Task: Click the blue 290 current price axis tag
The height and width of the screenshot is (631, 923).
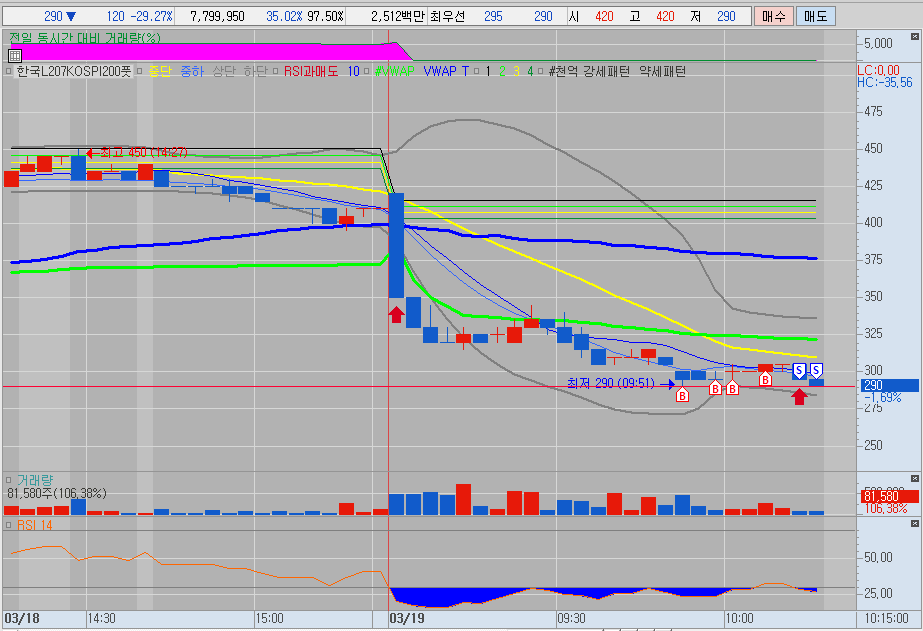Action: pyautogui.click(x=889, y=386)
